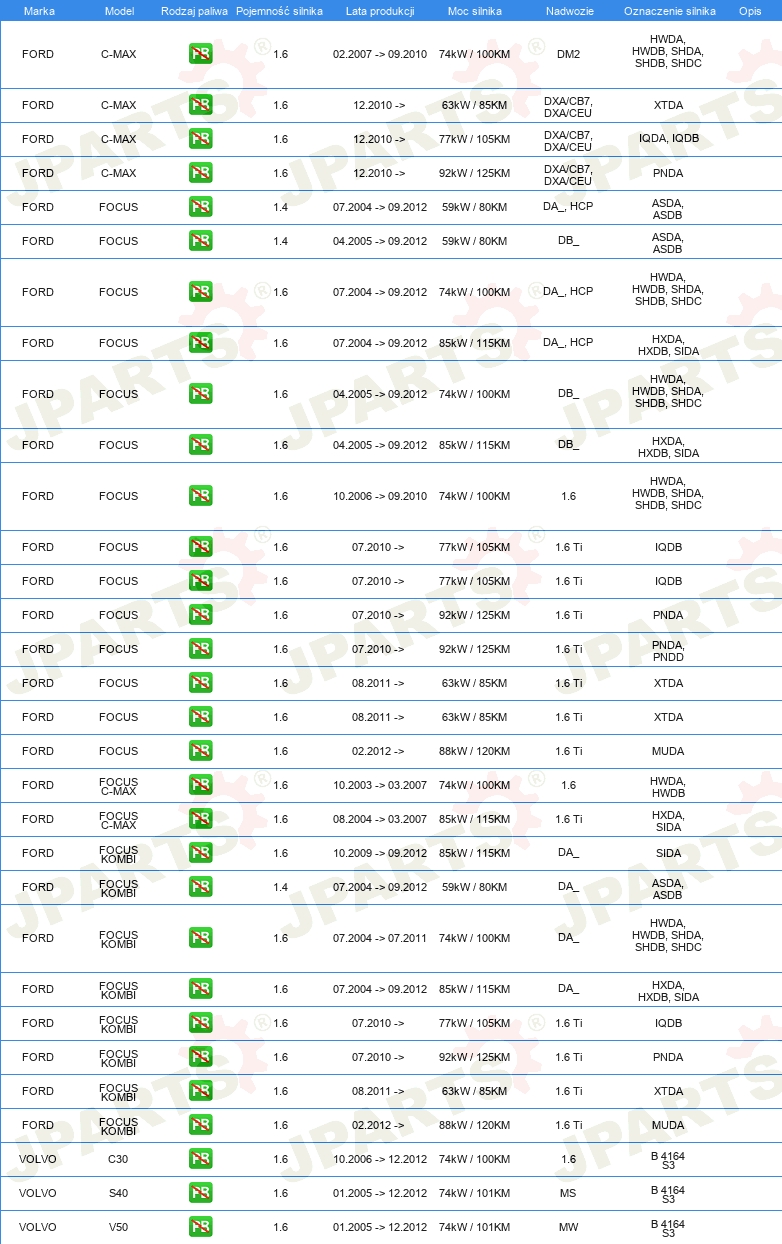Click fuel icon in C-MAX 92kW / 125KM row
The width and height of the screenshot is (782, 1244).
coord(200,173)
